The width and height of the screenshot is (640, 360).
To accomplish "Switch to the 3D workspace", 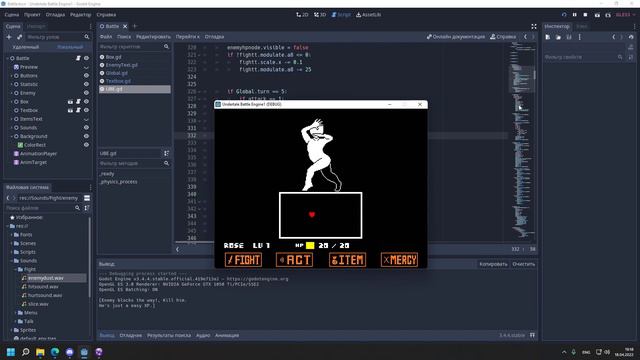I will pos(320,15).
